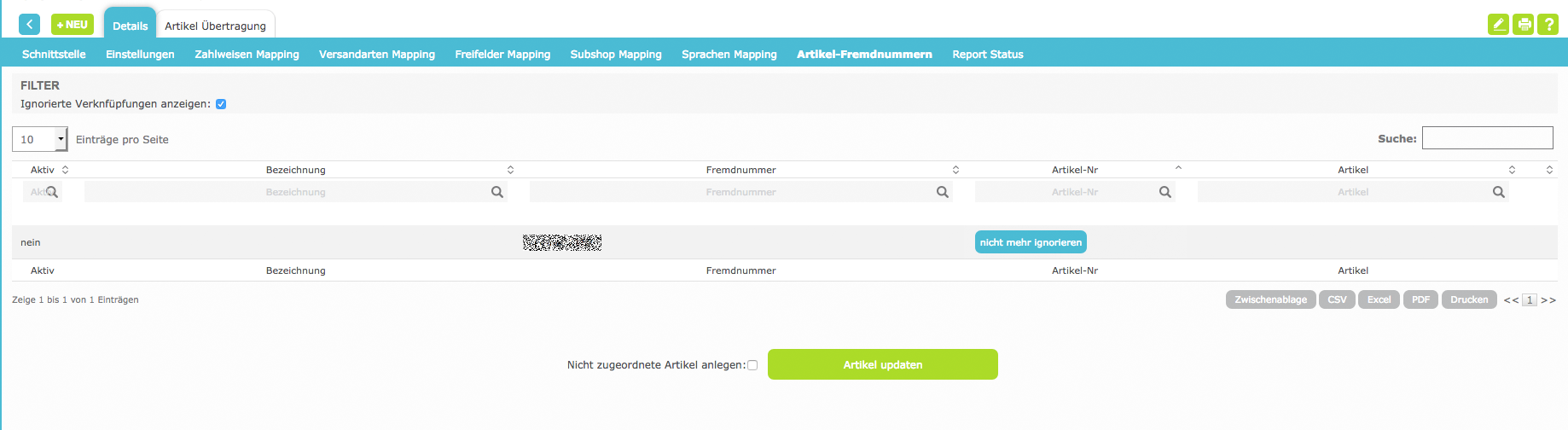Screen dimensions: 1568x430
Task: Sort table by Fremdnummer column arrows
Action: 955,170
